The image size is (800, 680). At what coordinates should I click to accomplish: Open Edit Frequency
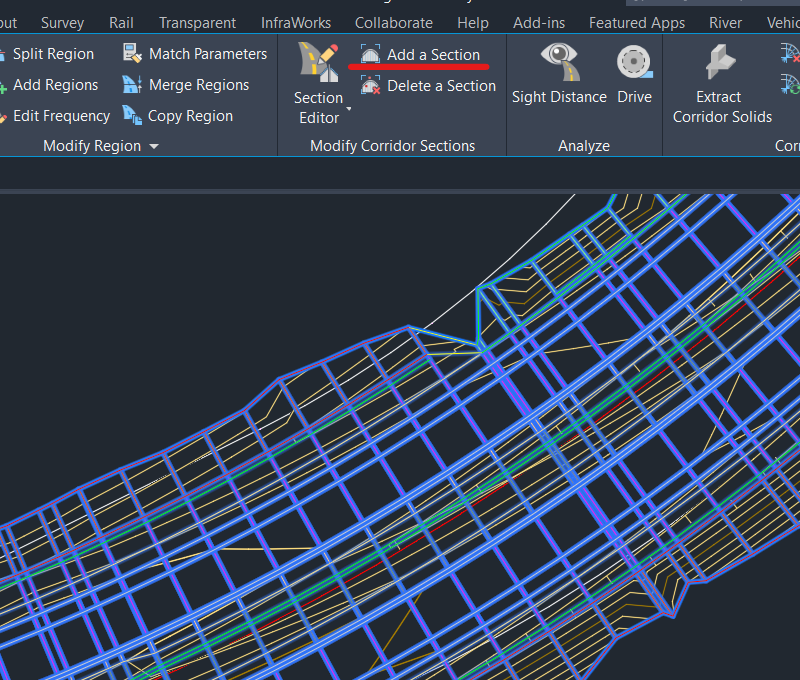(x=58, y=115)
